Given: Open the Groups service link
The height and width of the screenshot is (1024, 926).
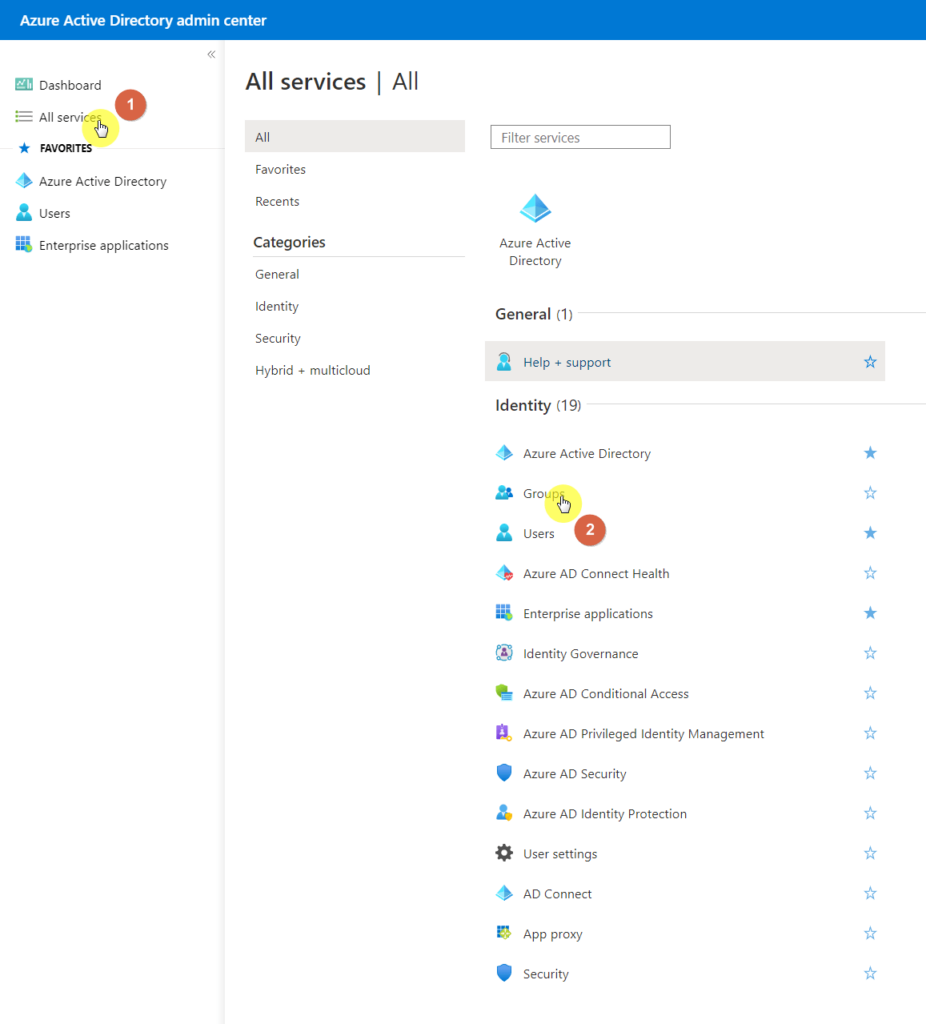Looking at the screenshot, I should pyautogui.click(x=543, y=494).
